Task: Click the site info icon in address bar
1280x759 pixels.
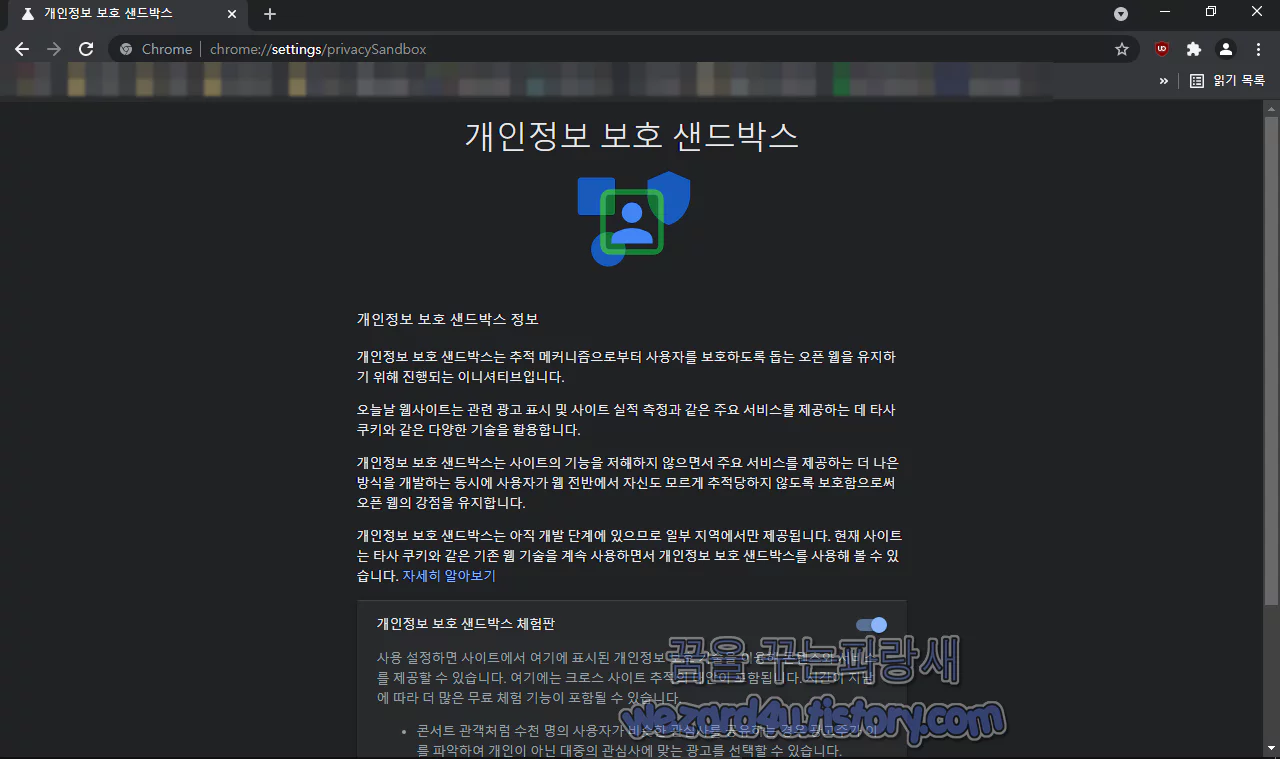Action: (x=125, y=48)
